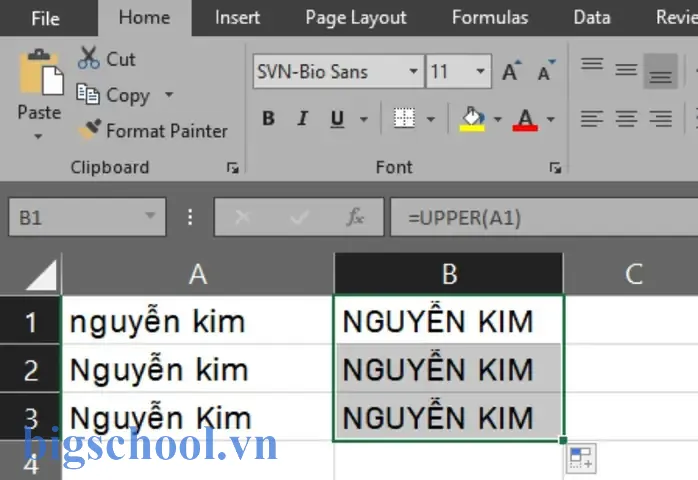Toggle Underline formatting
This screenshot has width=698, height=480.
(x=337, y=119)
